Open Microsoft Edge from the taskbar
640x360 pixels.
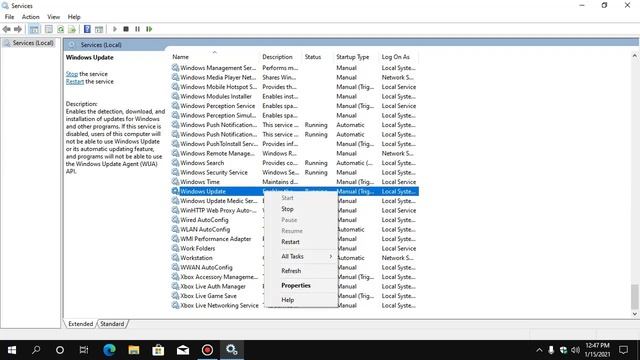tap(109, 350)
